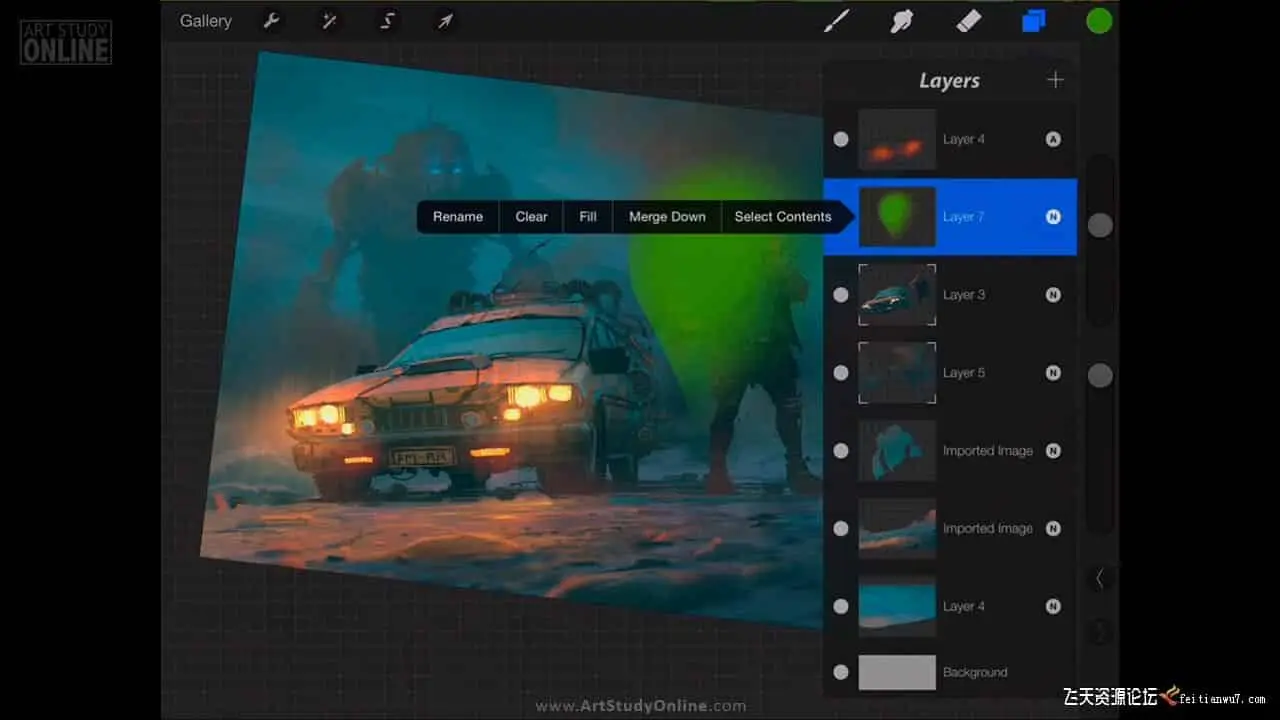Return to the Gallery

click(205, 21)
